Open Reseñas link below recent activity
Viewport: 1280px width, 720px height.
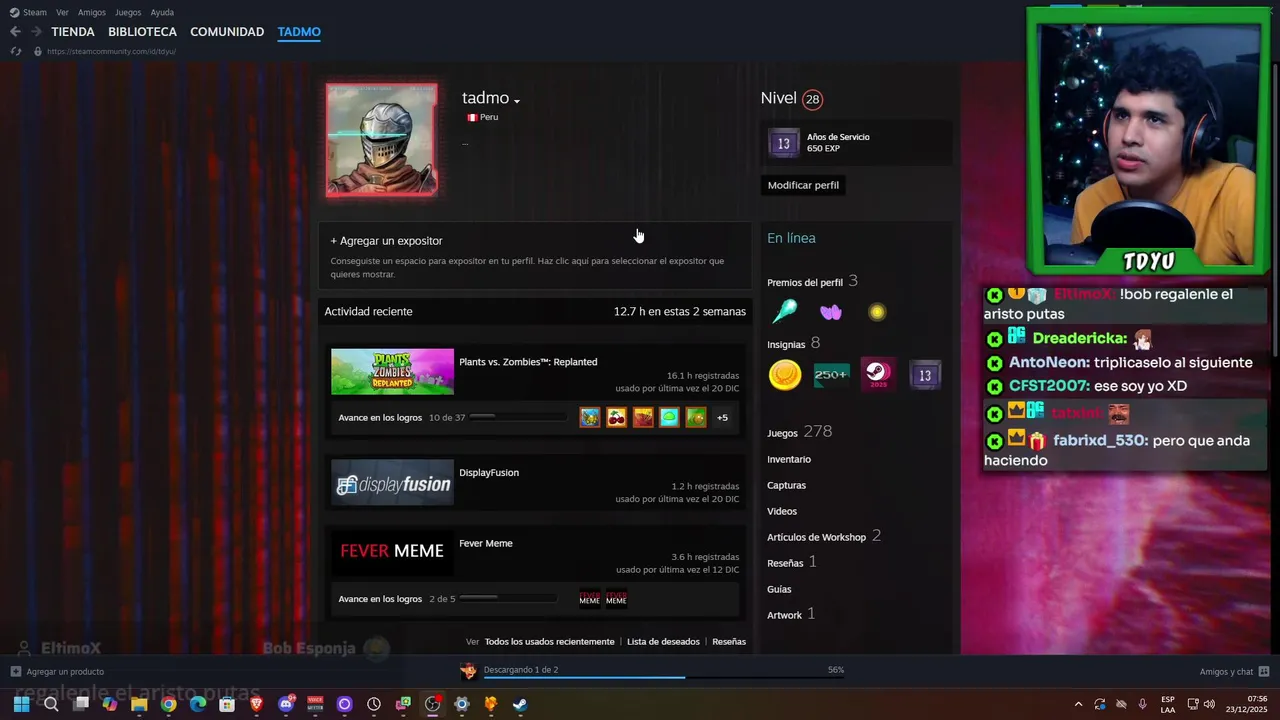pos(729,642)
